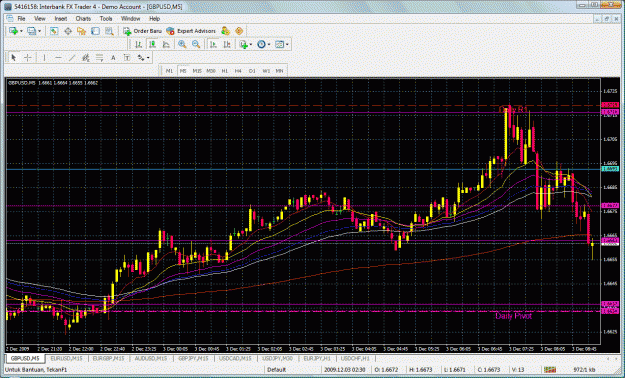The width and height of the screenshot is (625, 378).
Task: Toggle the Market Watch panel icon
Action: pos(54,31)
